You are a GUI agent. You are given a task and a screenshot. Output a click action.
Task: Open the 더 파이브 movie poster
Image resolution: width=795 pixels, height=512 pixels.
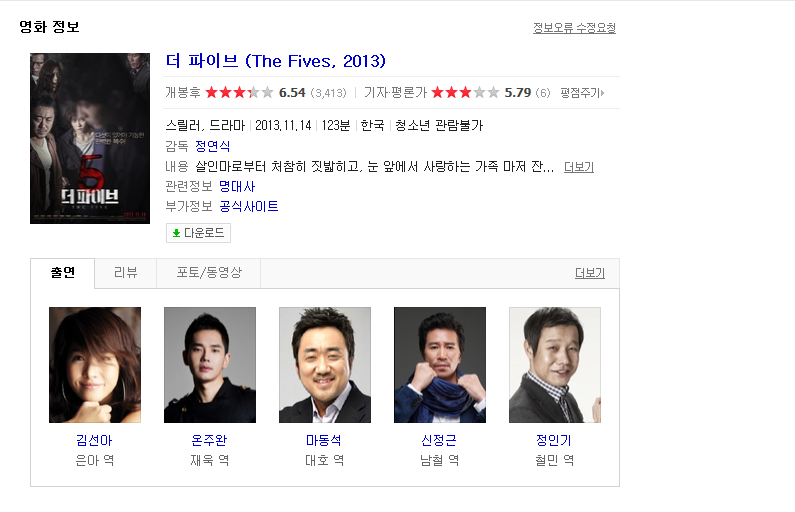pyautogui.click(x=90, y=138)
